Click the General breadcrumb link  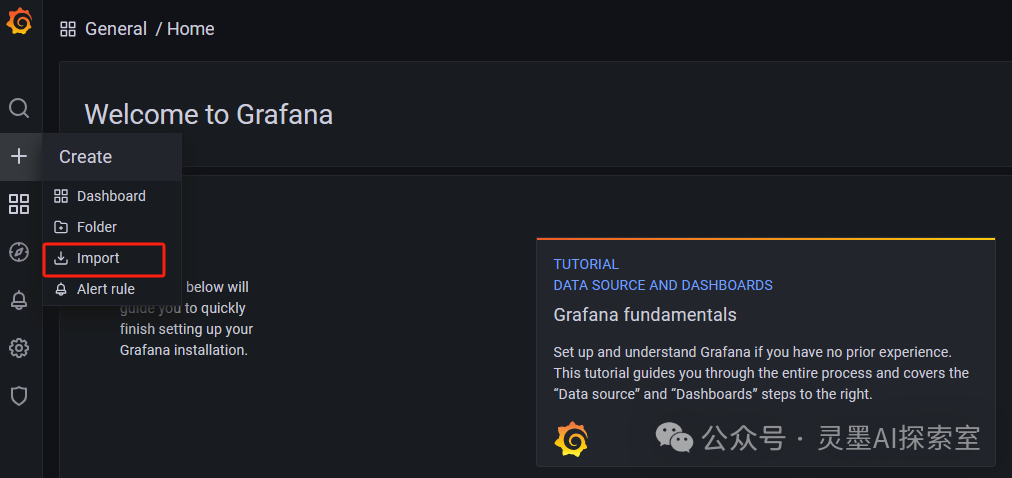click(116, 29)
